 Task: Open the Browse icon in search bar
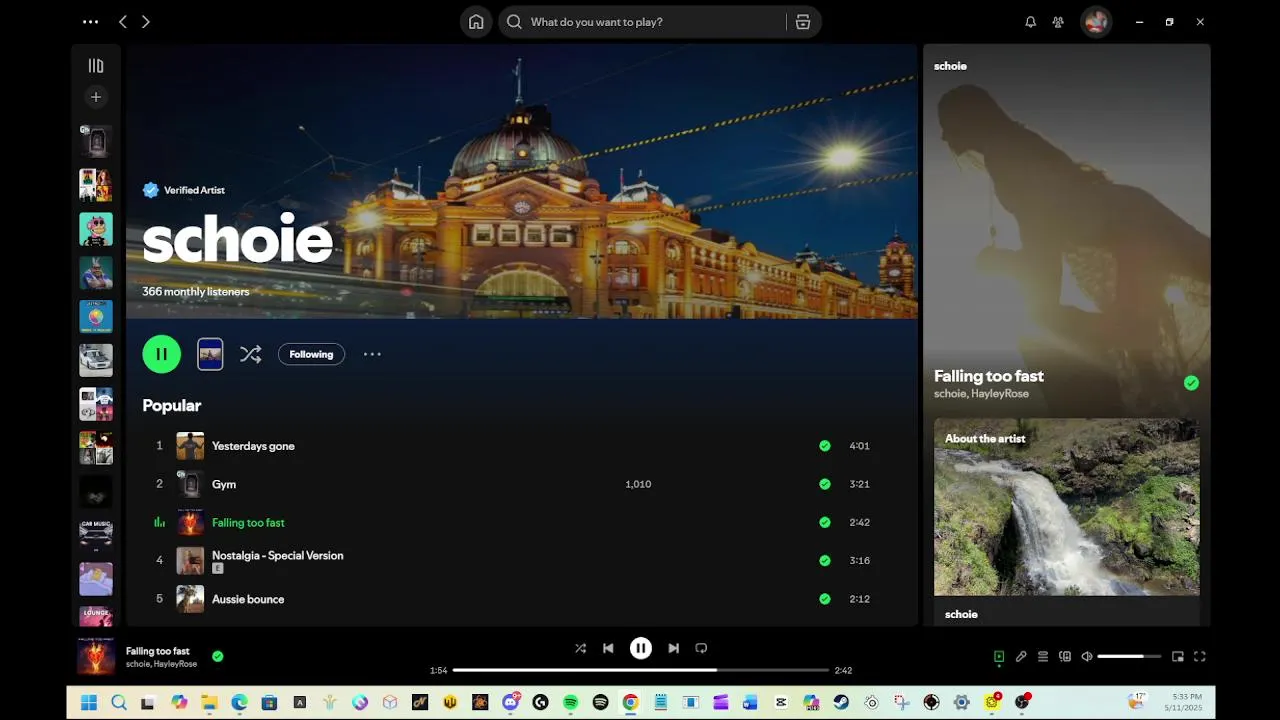(x=802, y=22)
